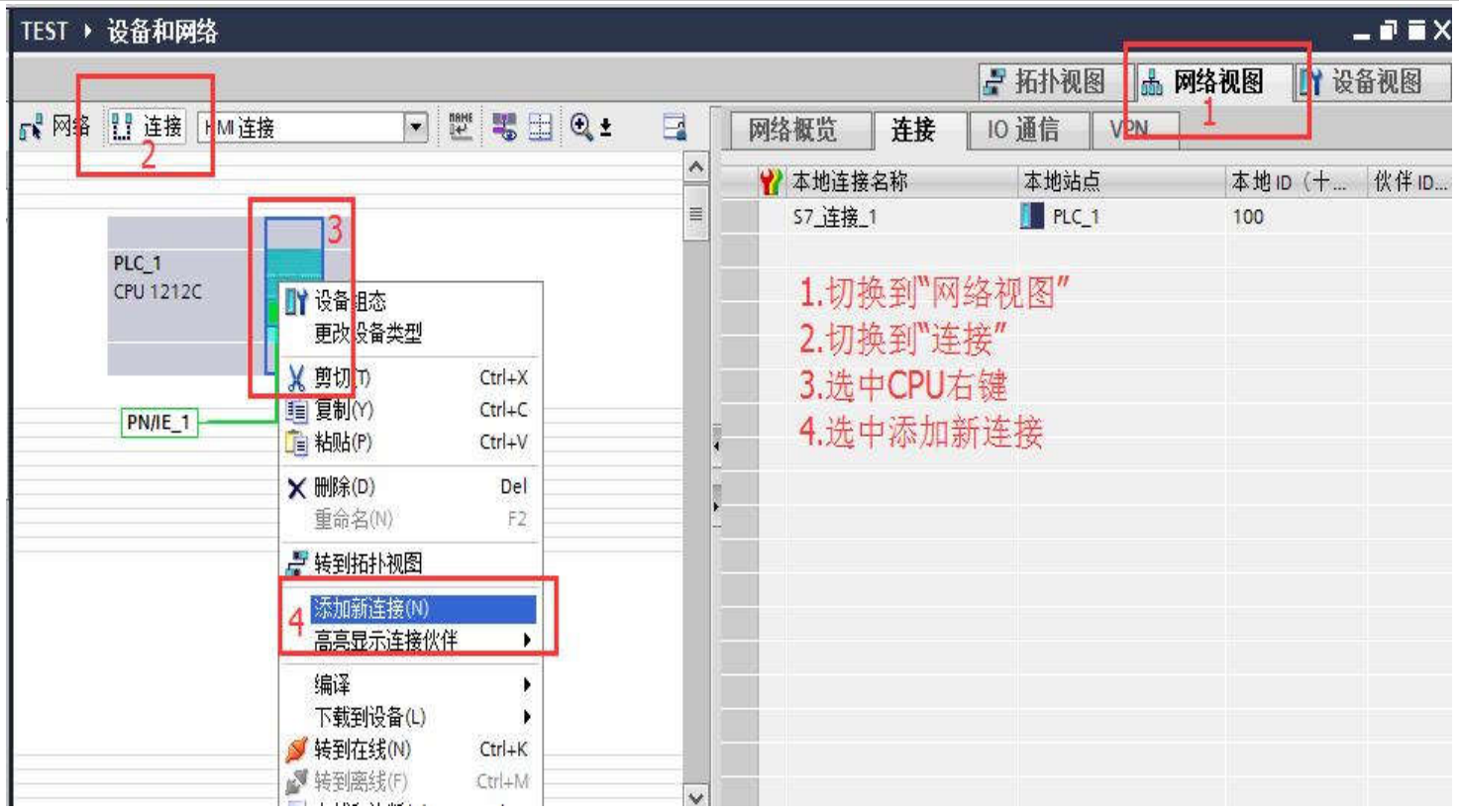The image size is (1459, 812).
Task: Click the connection status icon in the table header
Action: (x=770, y=181)
